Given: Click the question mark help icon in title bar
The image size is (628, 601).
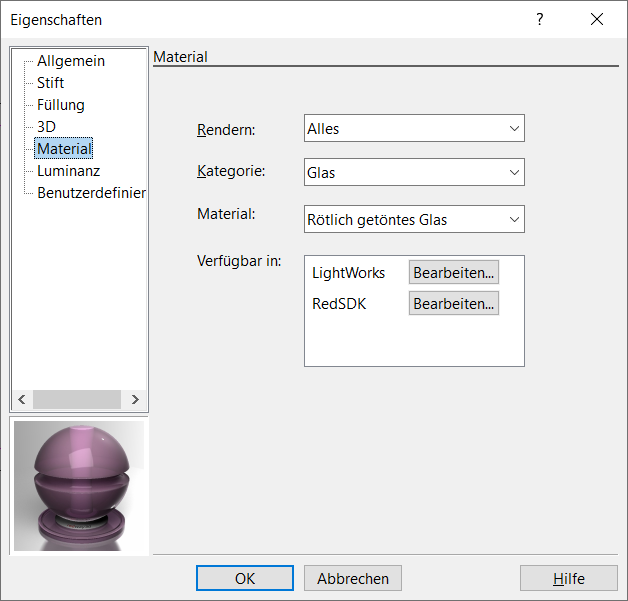Looking at the screenshot, I should (x=540, y=19).
